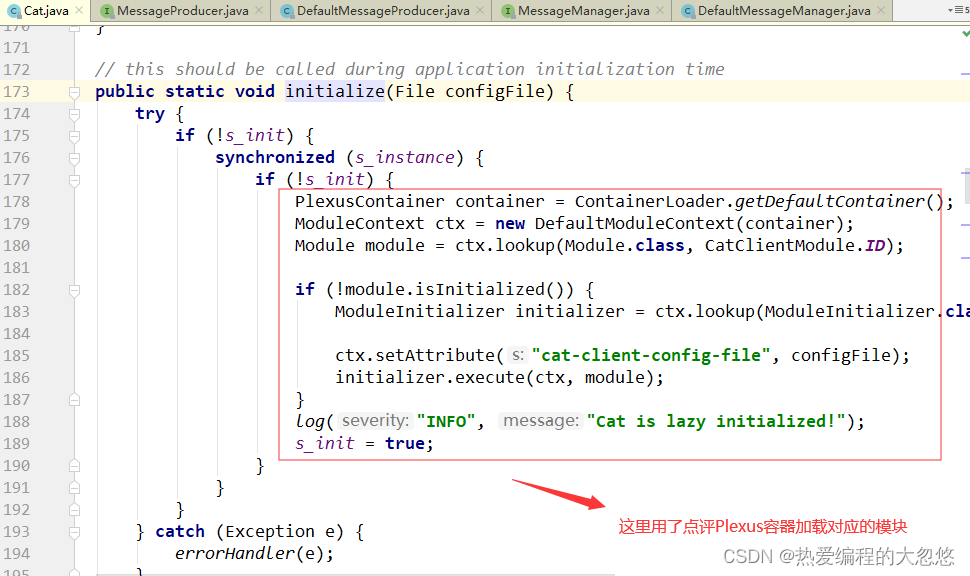Click the errorHandler call on line 194
The height and width of the screenshot is (576, 970).
tap(234, 554)
